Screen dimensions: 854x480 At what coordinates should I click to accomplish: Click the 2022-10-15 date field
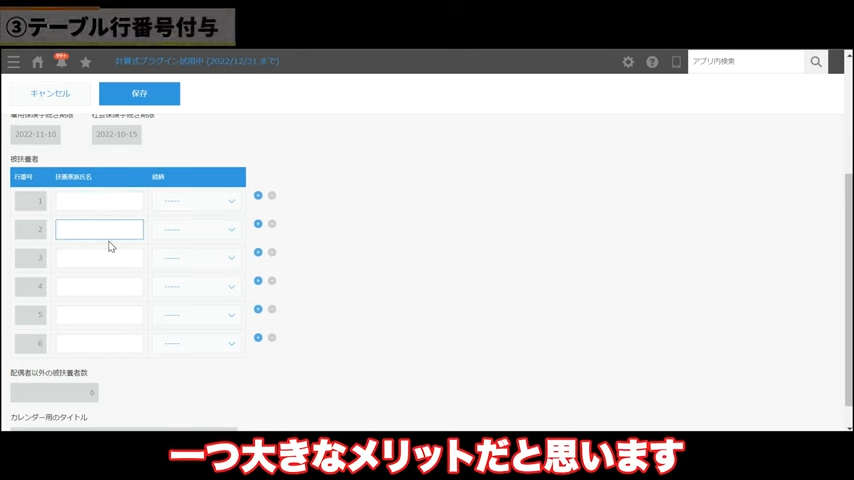117,135
